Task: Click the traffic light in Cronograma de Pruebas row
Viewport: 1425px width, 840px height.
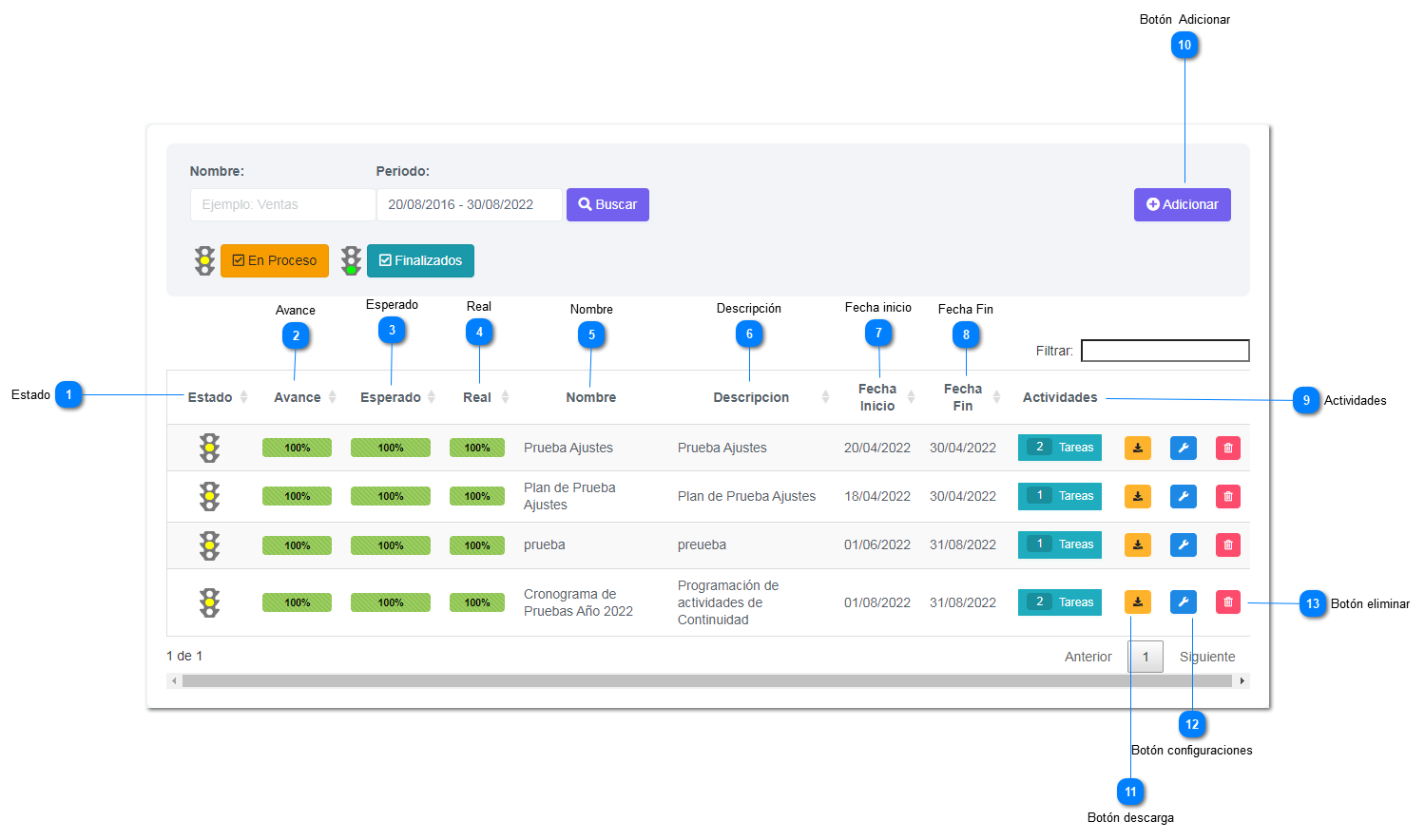Action: point(210,602)
